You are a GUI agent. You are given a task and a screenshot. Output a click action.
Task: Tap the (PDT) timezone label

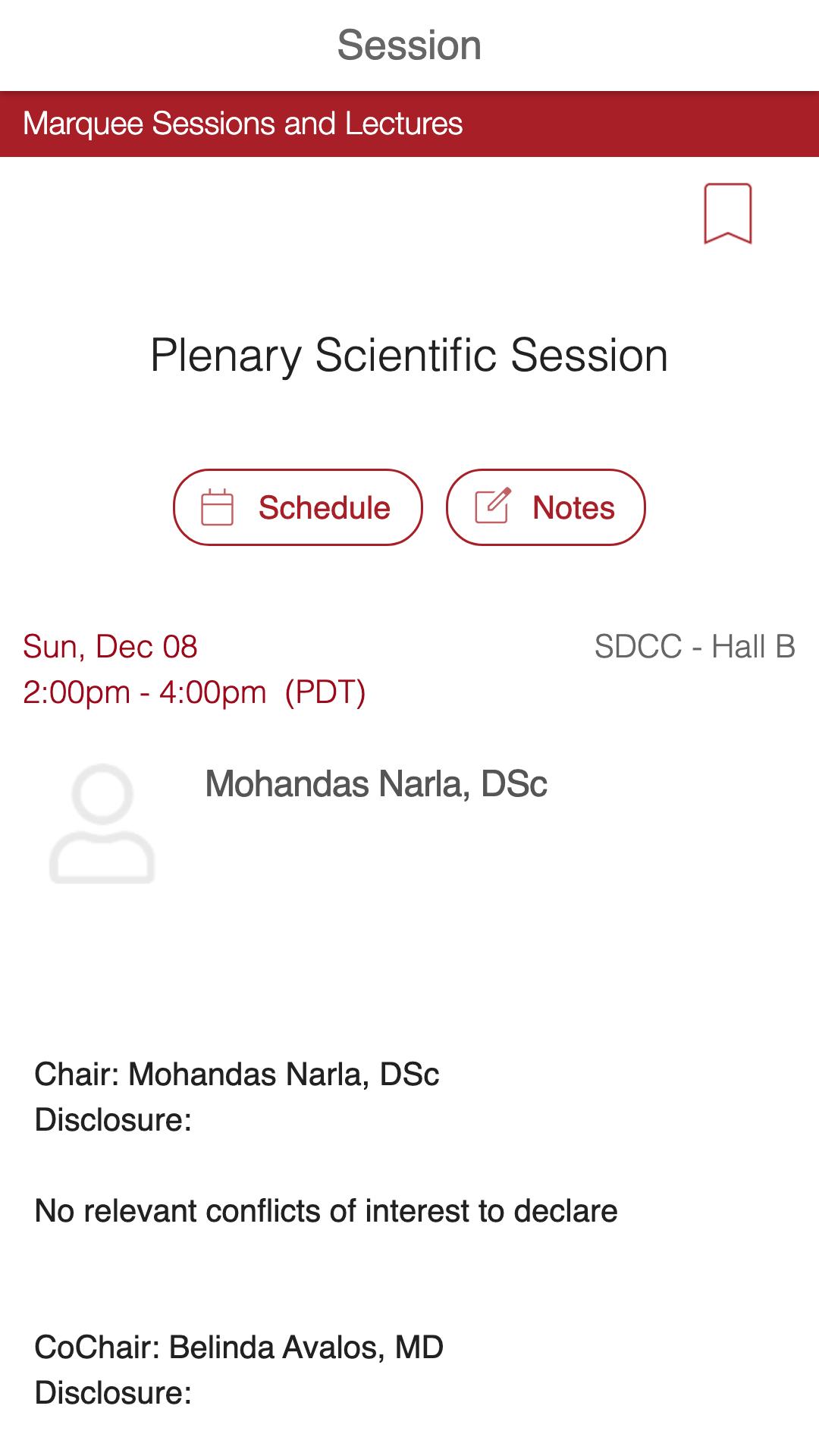tap(325, 692)
